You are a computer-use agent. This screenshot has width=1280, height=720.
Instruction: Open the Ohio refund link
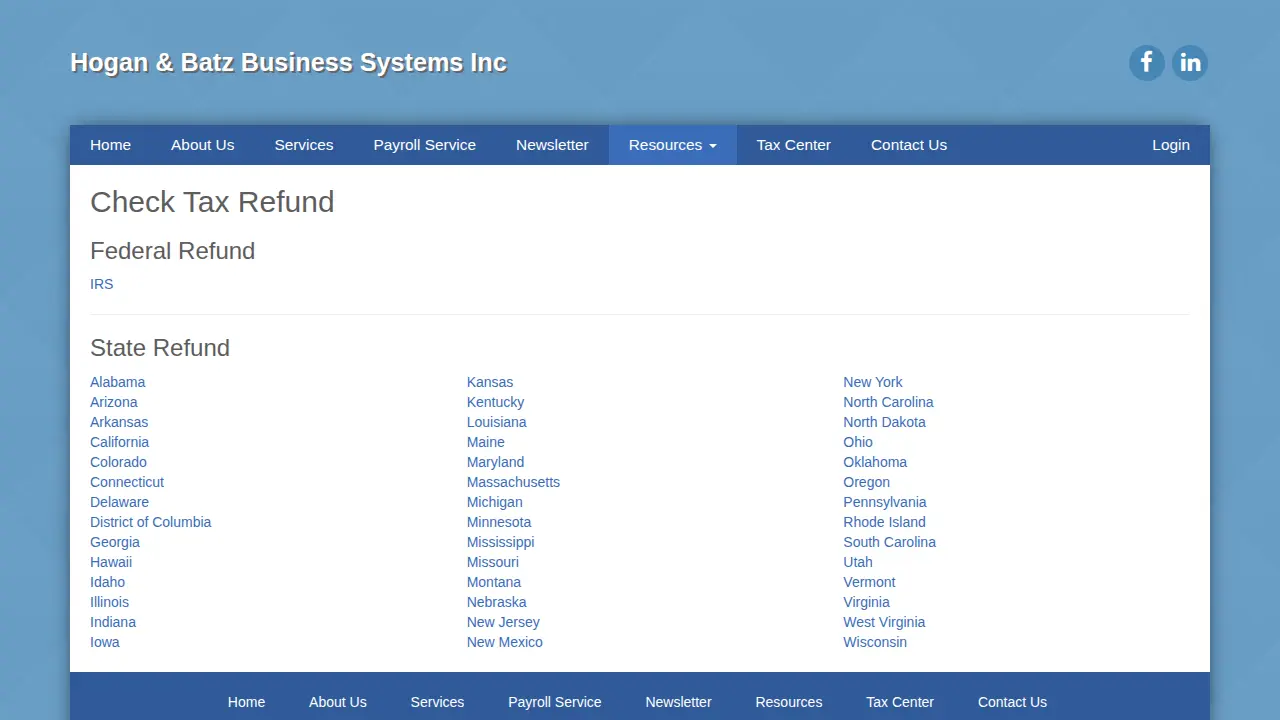pos(858,442)
